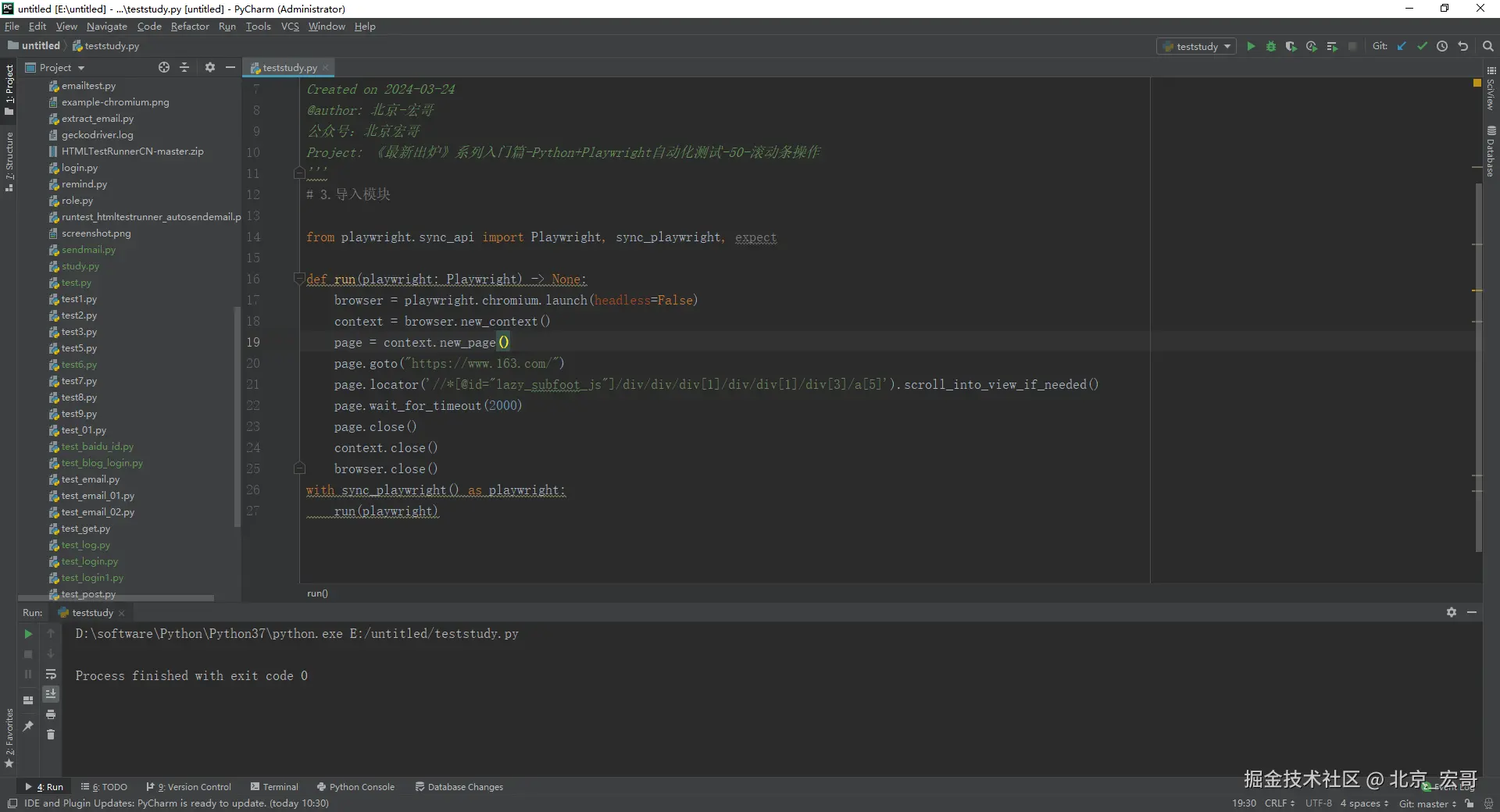The height and width of the screenshot is (812, 1500).
Task: Select test_baidu_id.py in the Project tree
Action: [98, 447]
